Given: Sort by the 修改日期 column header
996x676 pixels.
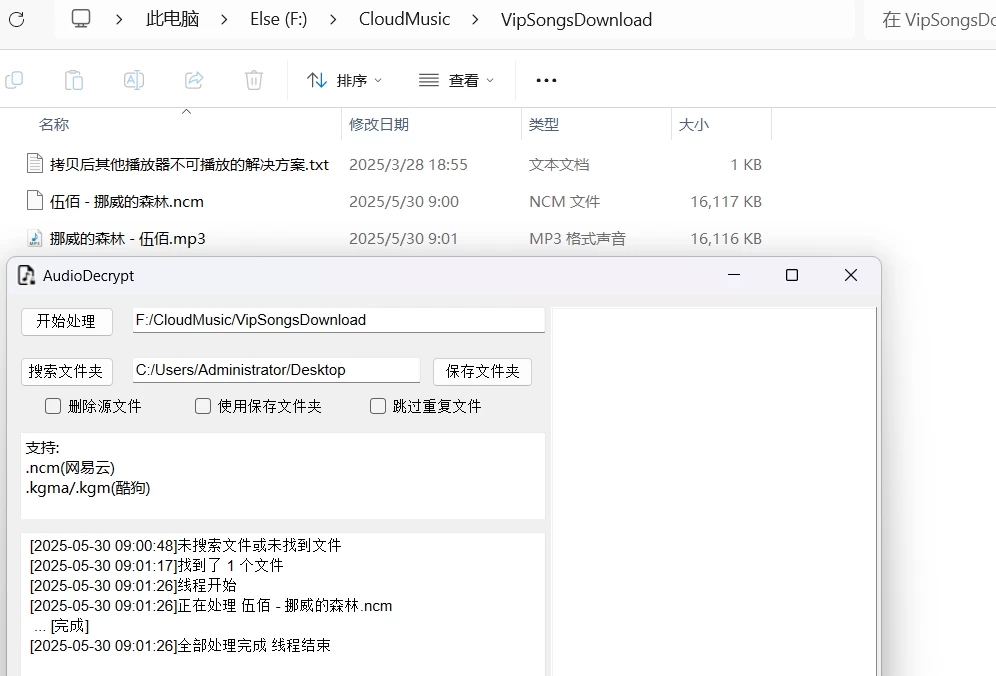Looking at the screenshot, I should pyautogui.click(x=379, y=125).
